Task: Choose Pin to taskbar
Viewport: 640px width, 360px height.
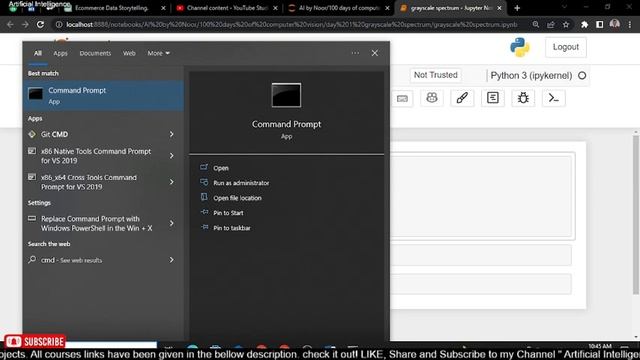Action: [232, 228]
